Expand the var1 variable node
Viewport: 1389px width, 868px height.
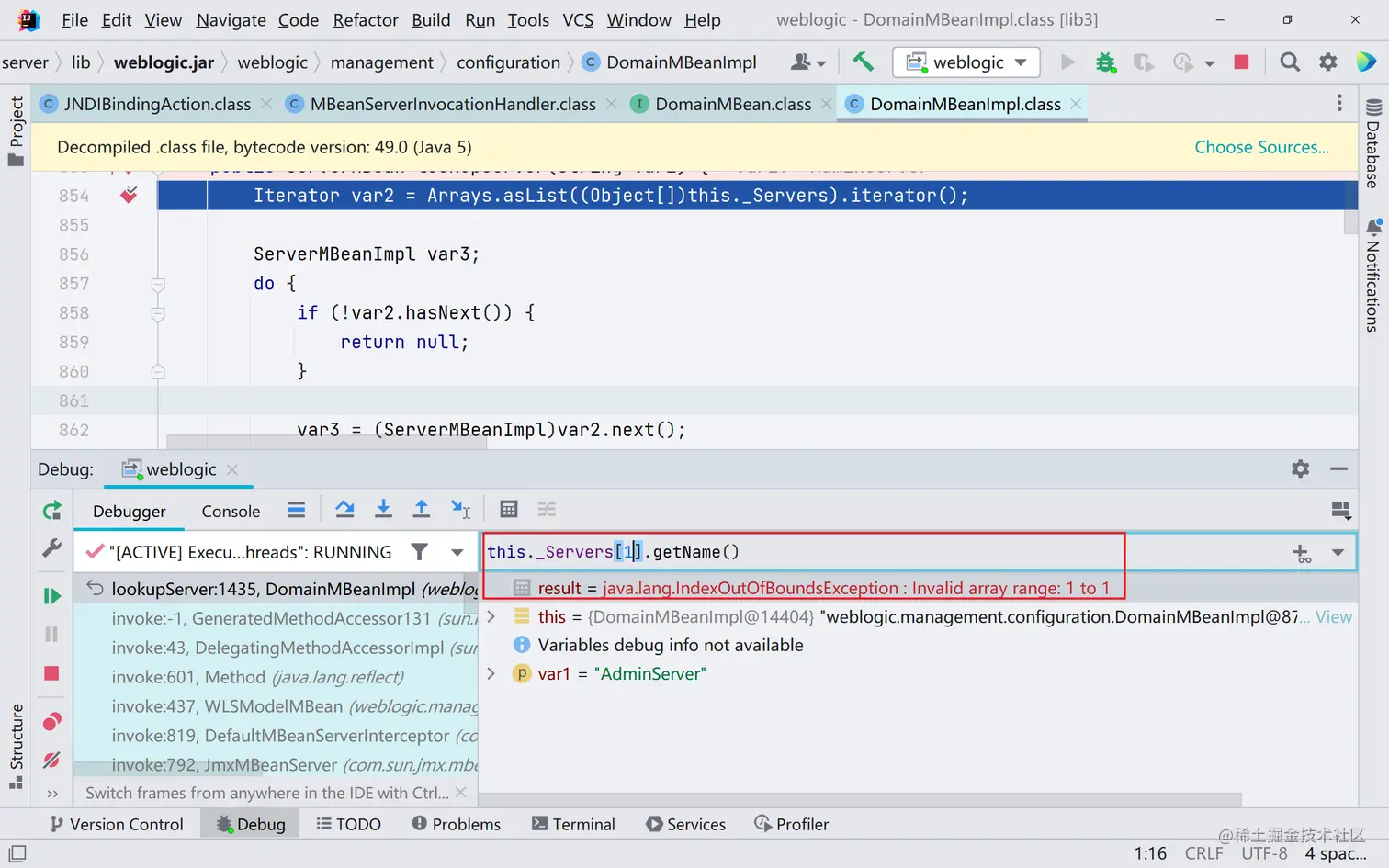coord(491,673)
